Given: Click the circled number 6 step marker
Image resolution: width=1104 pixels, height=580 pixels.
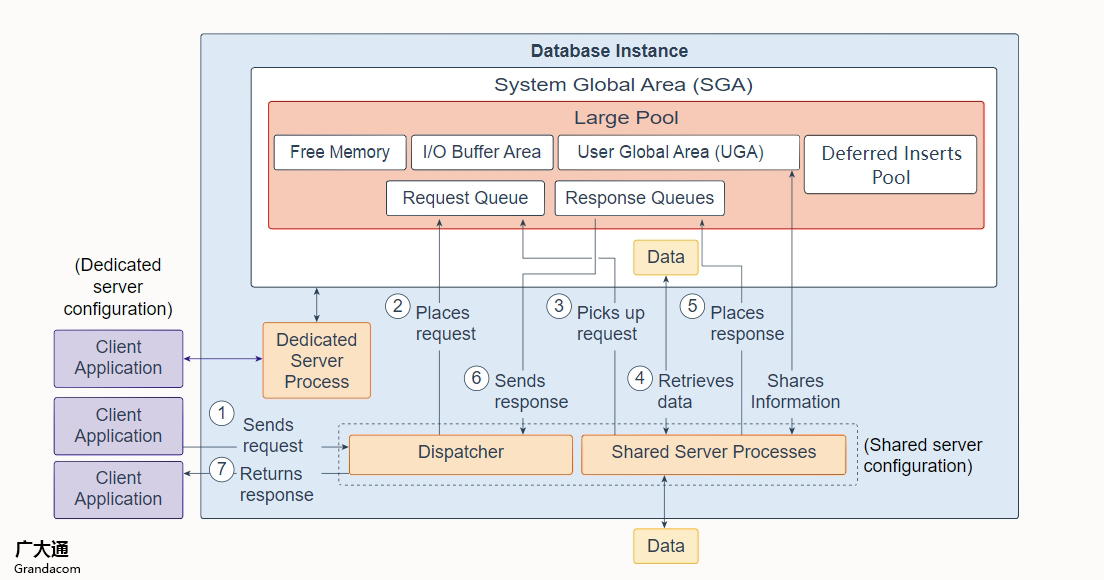Looking at the screenshot, I should tap(477, 378).
